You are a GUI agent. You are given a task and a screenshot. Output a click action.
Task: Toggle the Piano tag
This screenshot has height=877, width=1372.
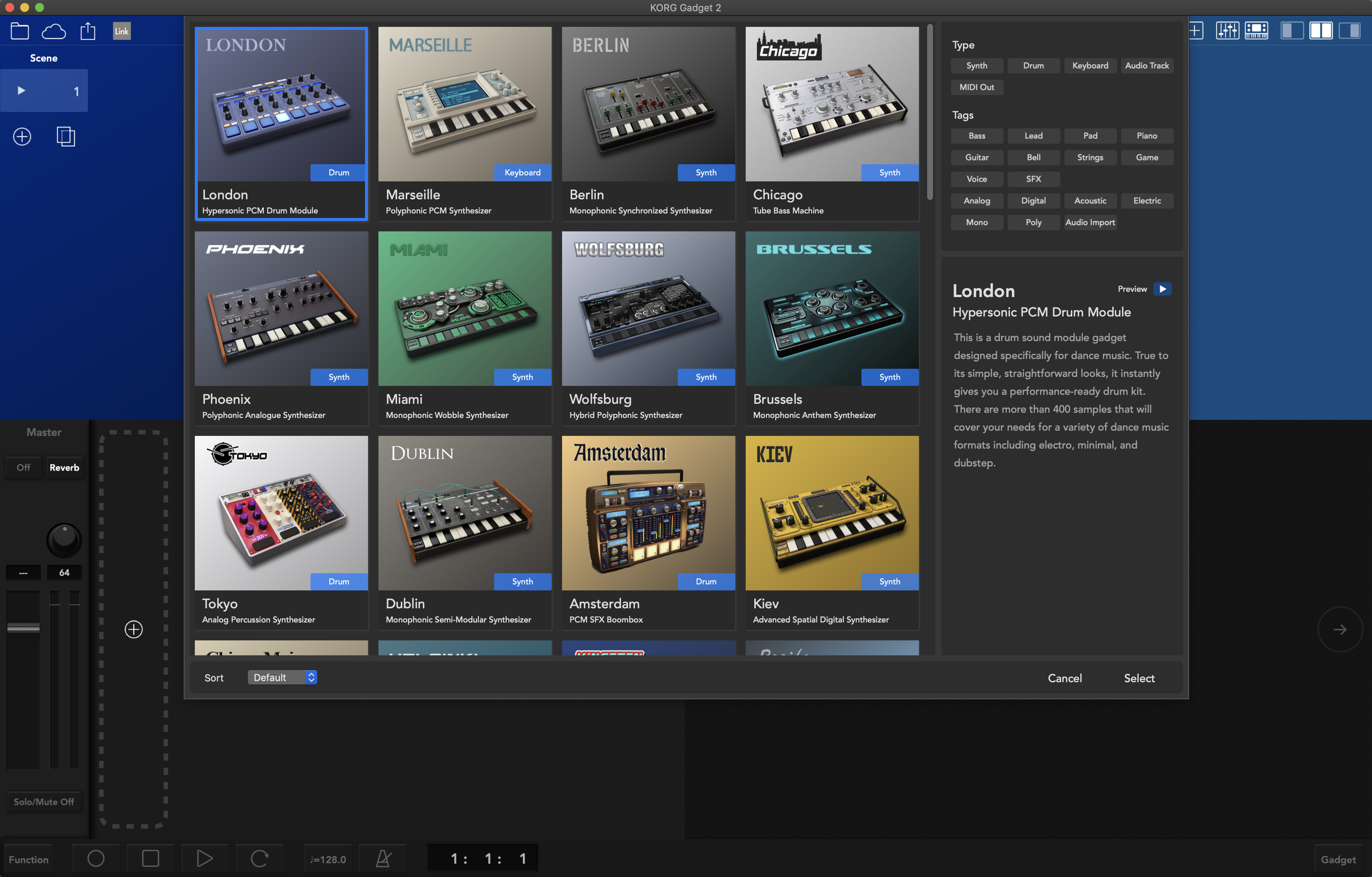1147,135
